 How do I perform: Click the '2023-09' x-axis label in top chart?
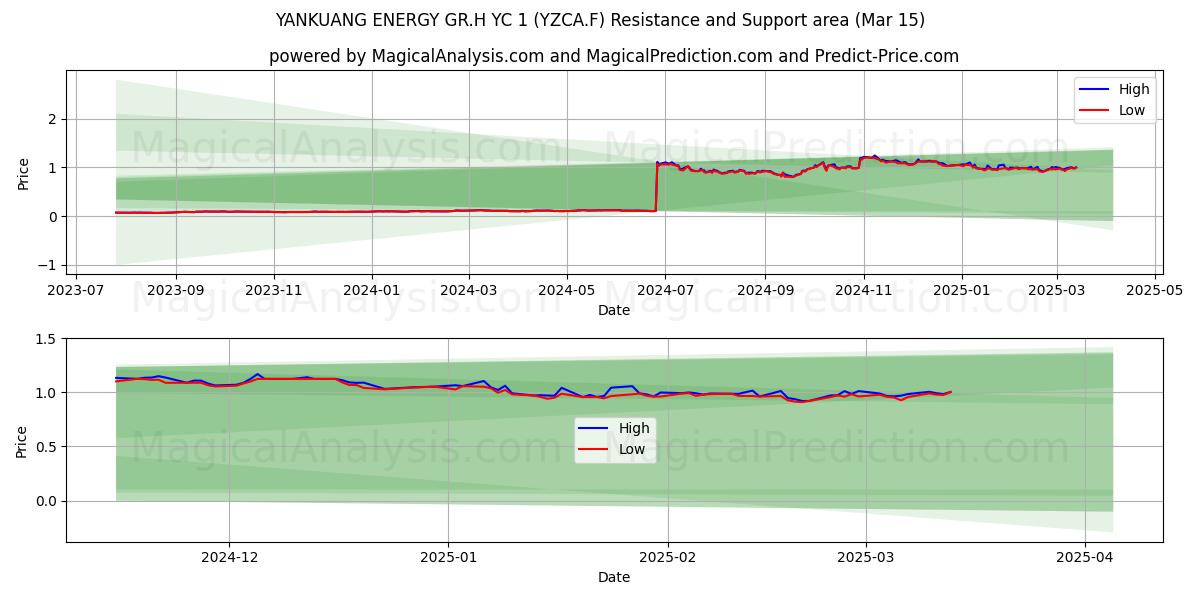(176, 291)
